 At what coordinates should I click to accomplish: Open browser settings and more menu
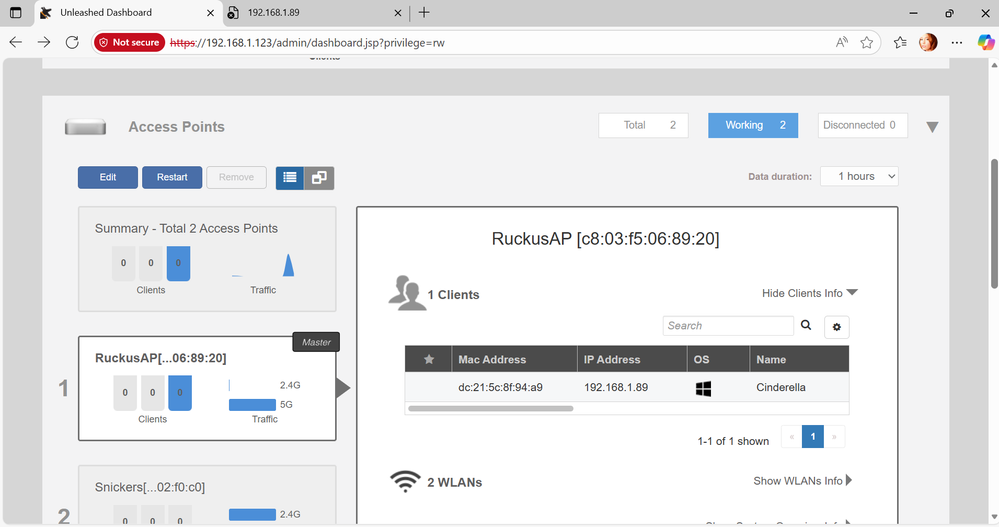[x=957, y=43]
